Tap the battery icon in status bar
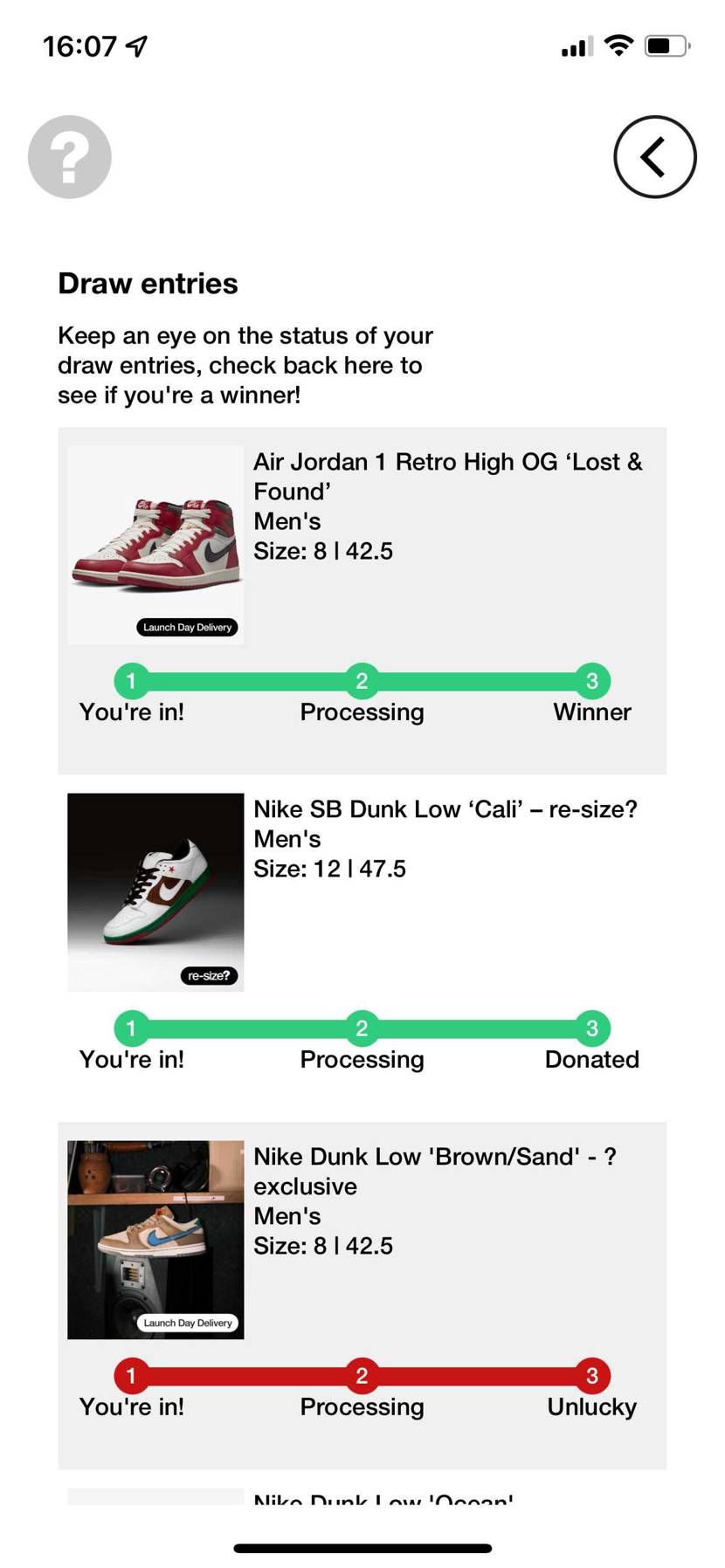The height and width of the screenshot is (1568, 725). coord(667,45)
